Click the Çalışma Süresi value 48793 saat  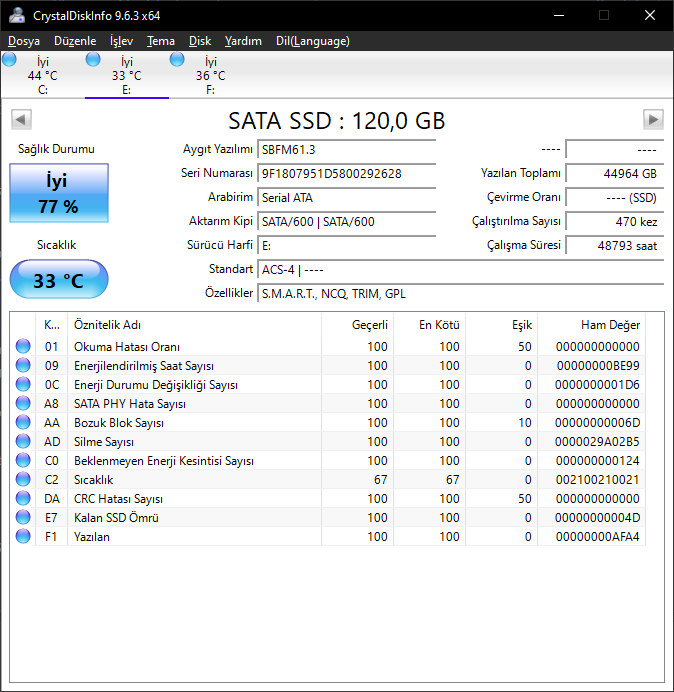pos(614,245)
